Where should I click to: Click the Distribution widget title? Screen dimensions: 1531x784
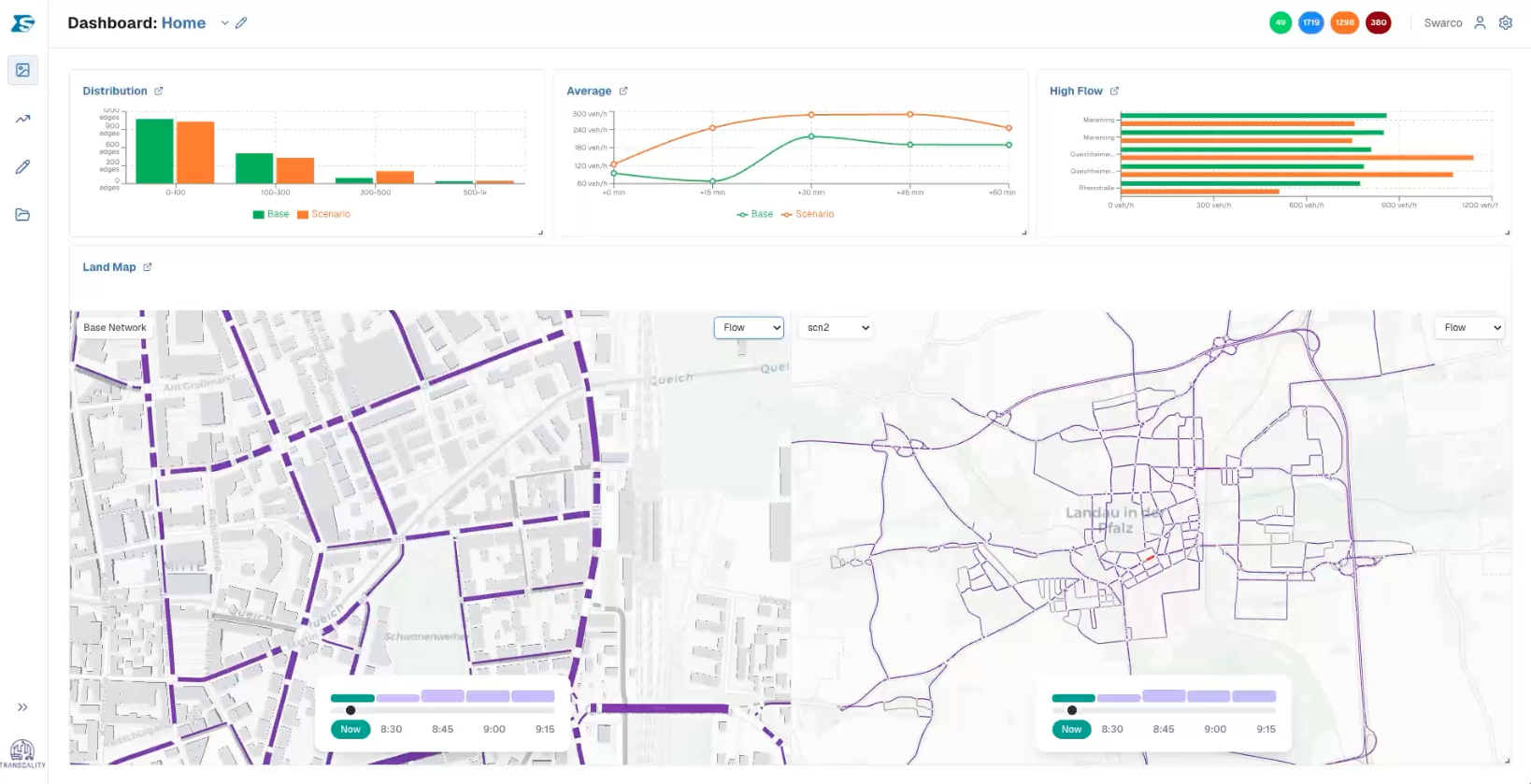(x=115, y=91)
